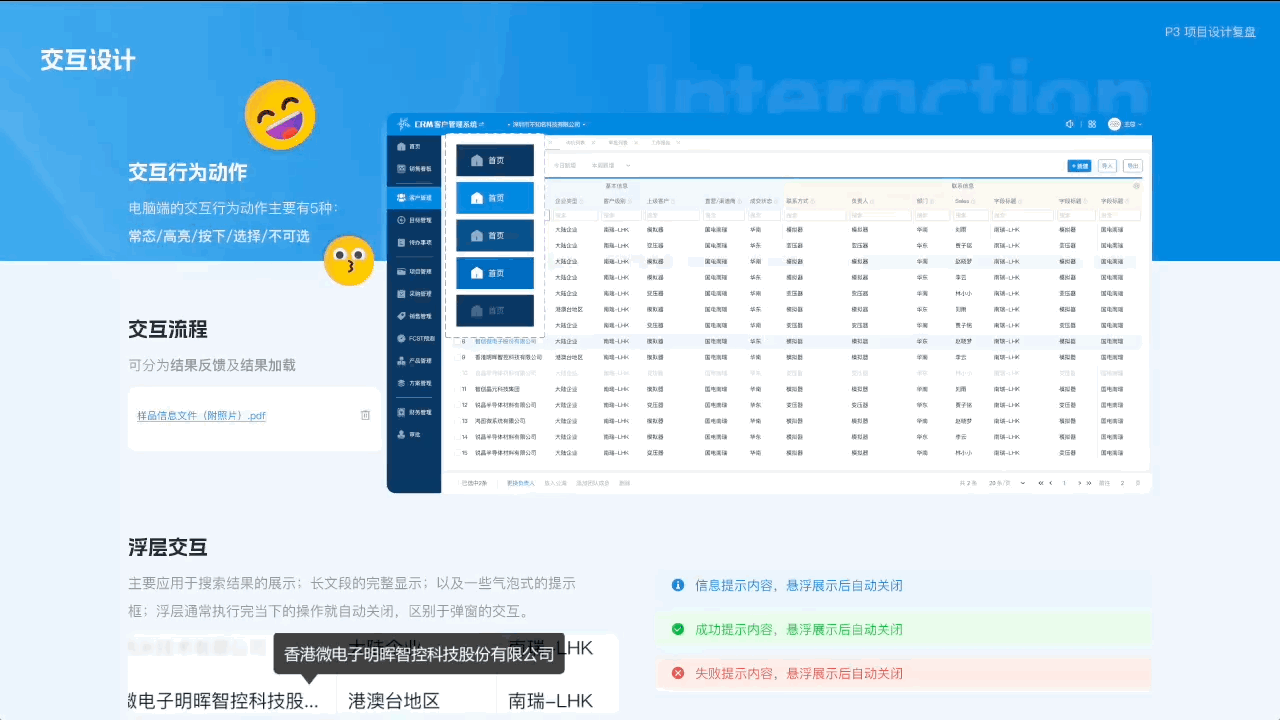Screen dimensions: 1280x720
Task: Open the FCBT预测 module icon
Action: click(413, 338)
